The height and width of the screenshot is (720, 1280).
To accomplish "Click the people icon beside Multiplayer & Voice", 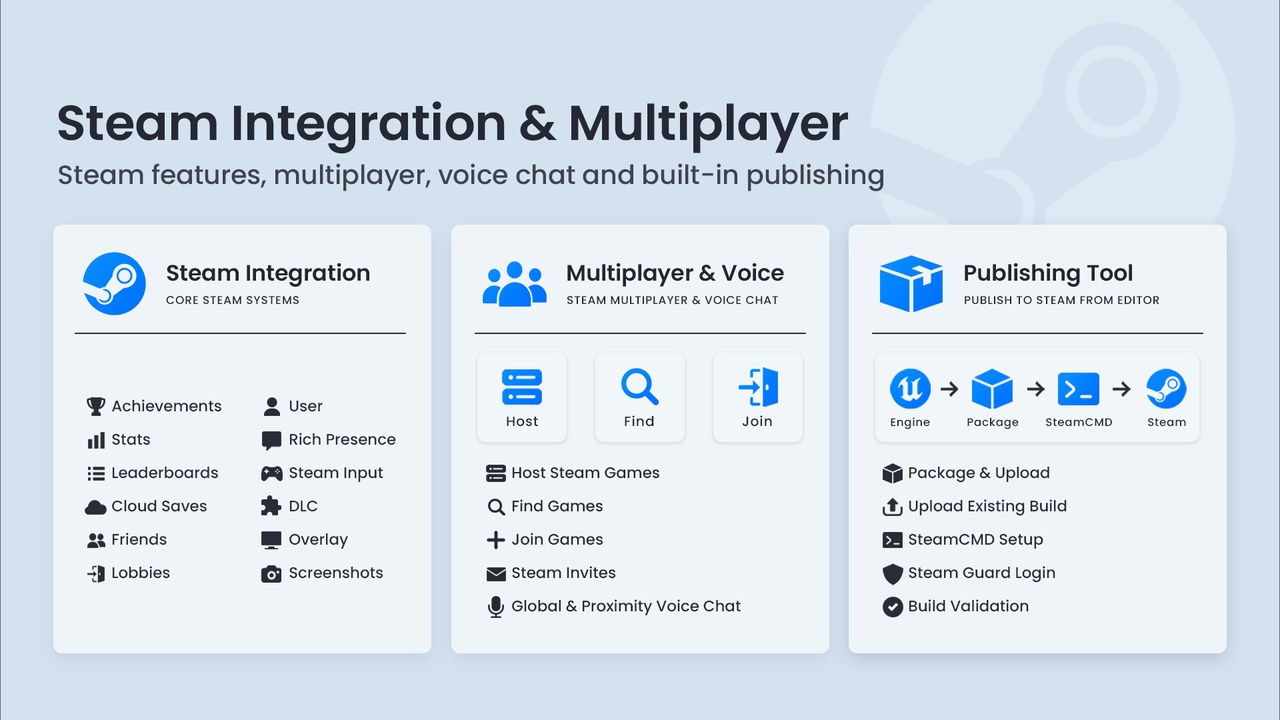I will click(515, 284).
